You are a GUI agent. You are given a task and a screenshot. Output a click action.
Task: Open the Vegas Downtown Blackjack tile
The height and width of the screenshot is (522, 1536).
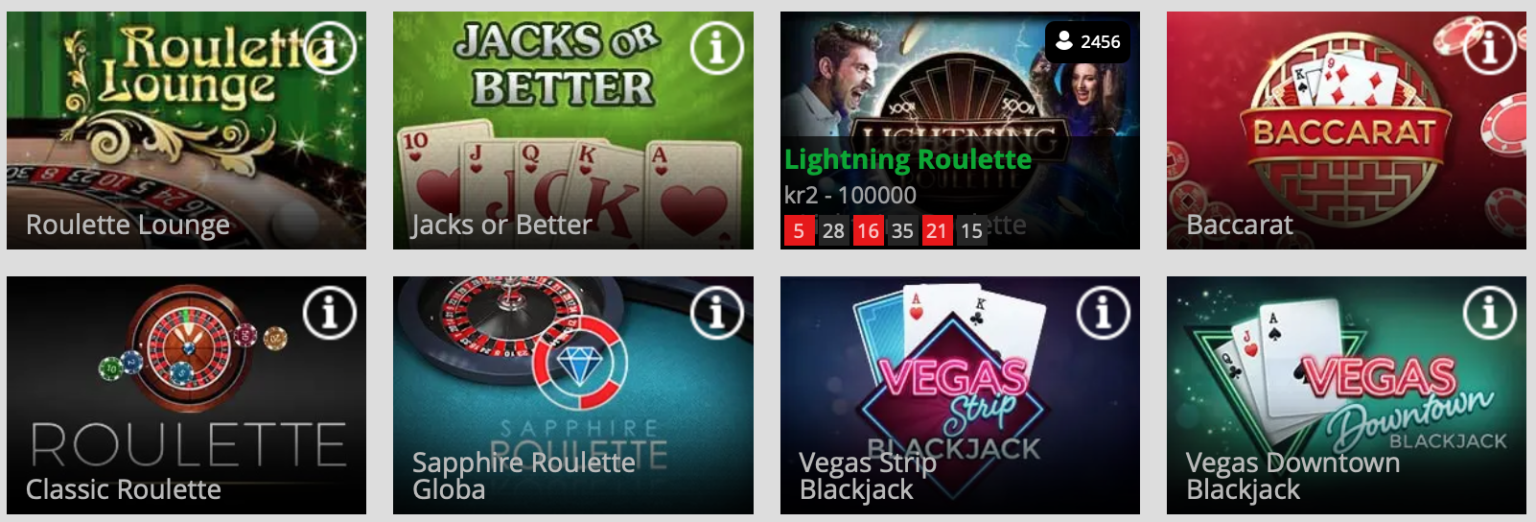[x=1347, y=395]
